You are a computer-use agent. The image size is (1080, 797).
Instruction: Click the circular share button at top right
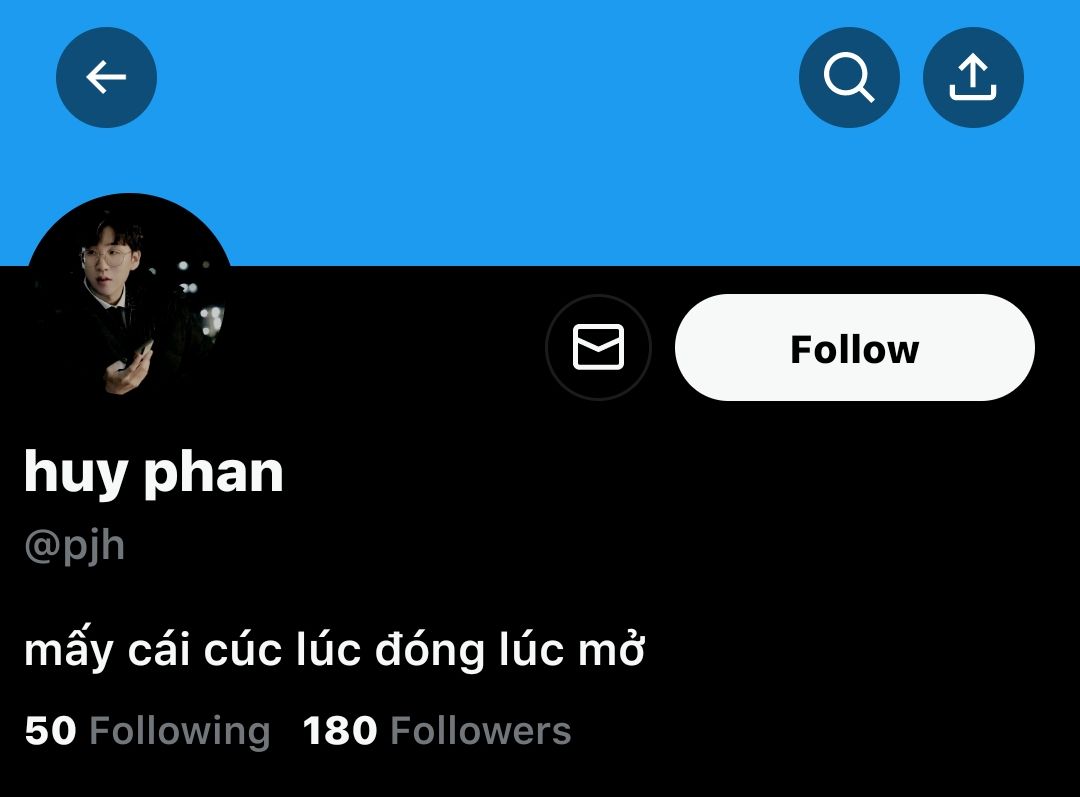coord(973,77)
